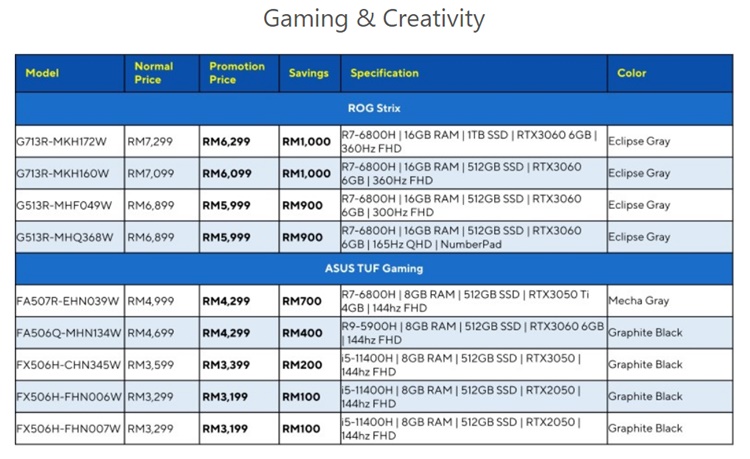The height and width of the screenshot is (459, 750).
Task: Click the ASUS TUF Gaming section heading
Action: click(374, 268)
